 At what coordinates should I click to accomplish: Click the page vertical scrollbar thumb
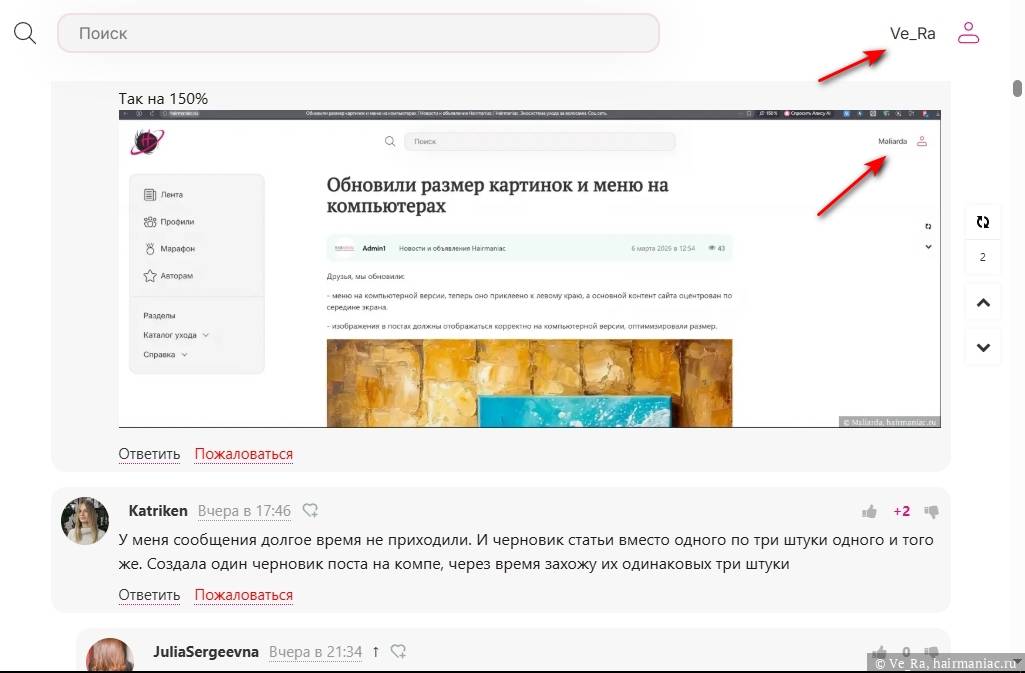pyautogui.click(x=1017, y=88)
